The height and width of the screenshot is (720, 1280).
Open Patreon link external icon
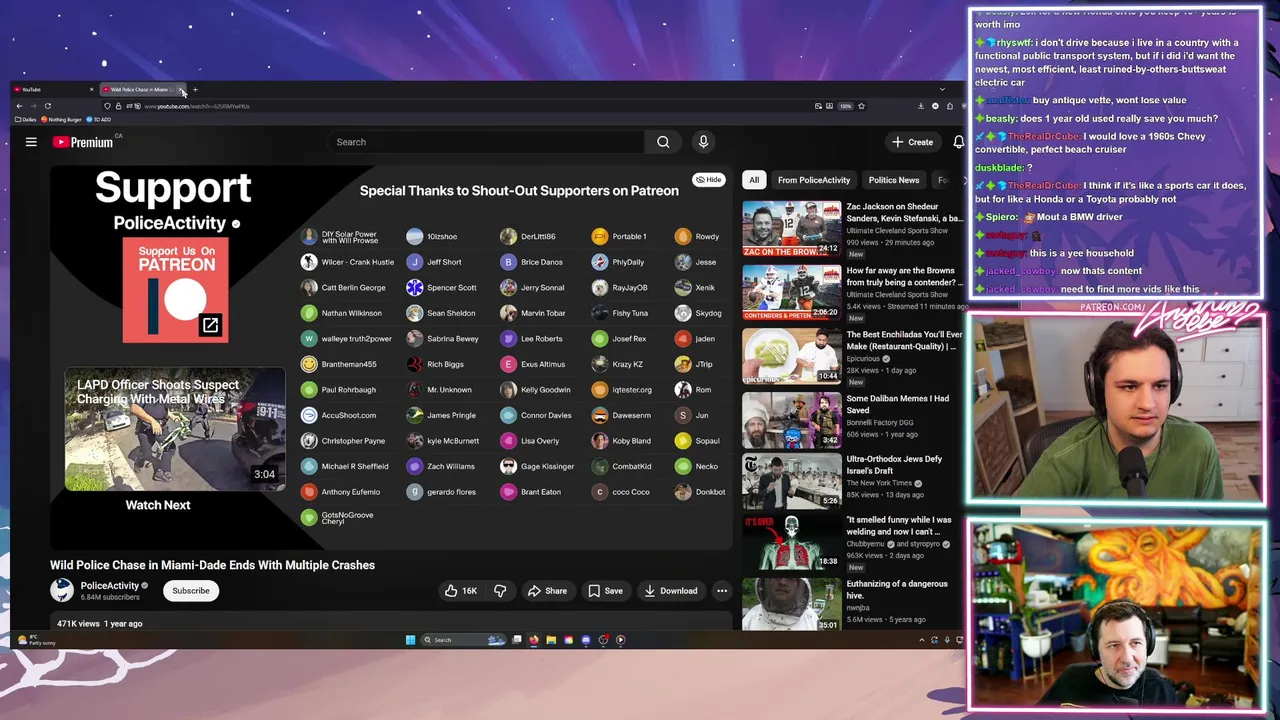click(x=210, y=325)
